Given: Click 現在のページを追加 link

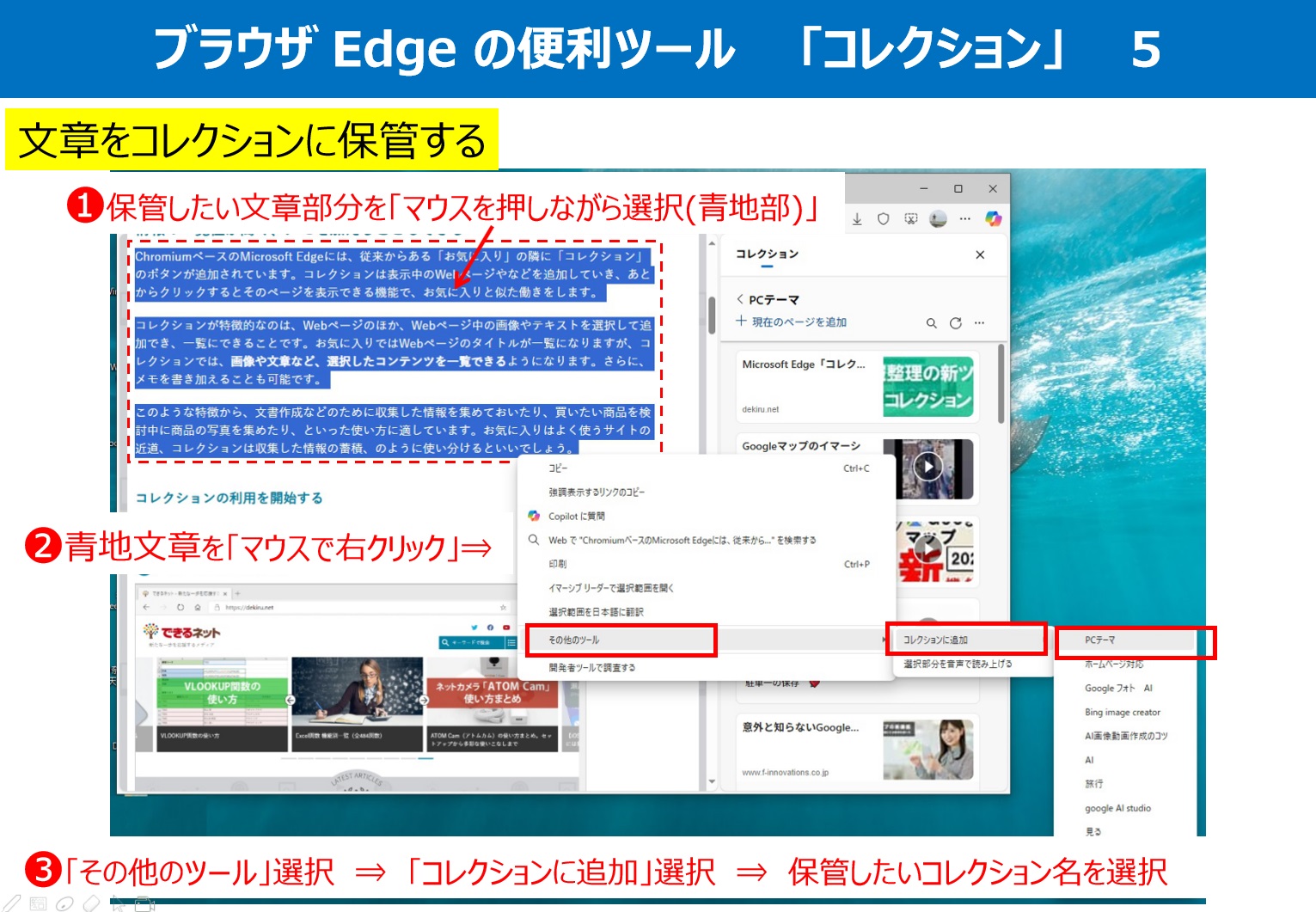Looking at the screenshot, I should pos(799,322).
